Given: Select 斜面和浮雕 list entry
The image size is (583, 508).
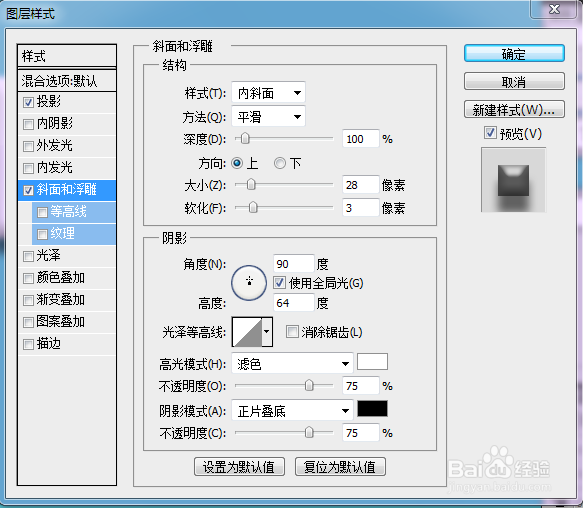Looking at the screenshot, I should click(67, 190).
